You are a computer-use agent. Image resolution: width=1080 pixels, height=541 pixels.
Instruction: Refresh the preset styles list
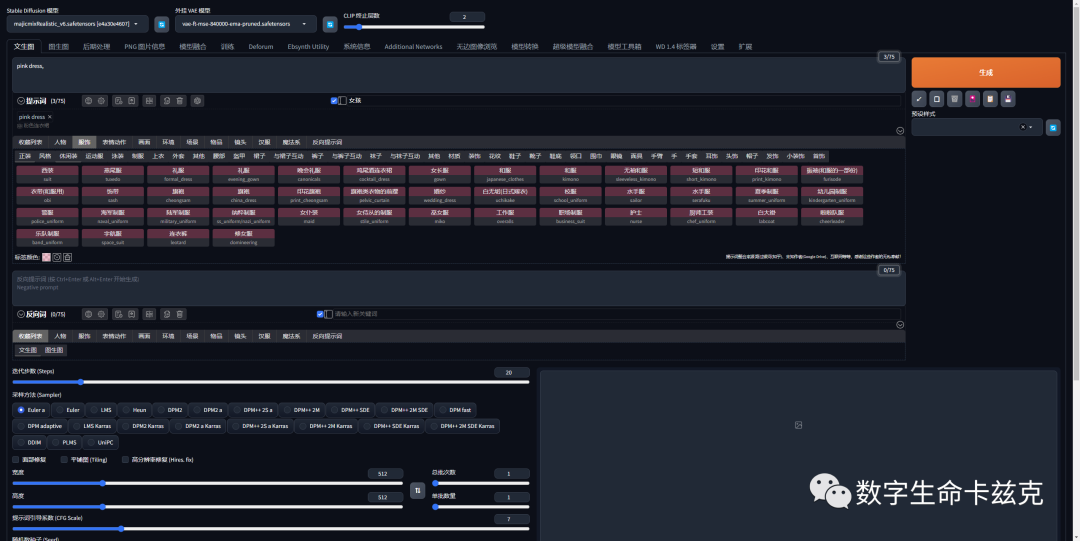pyautogui.click(x=1052, y=127)
